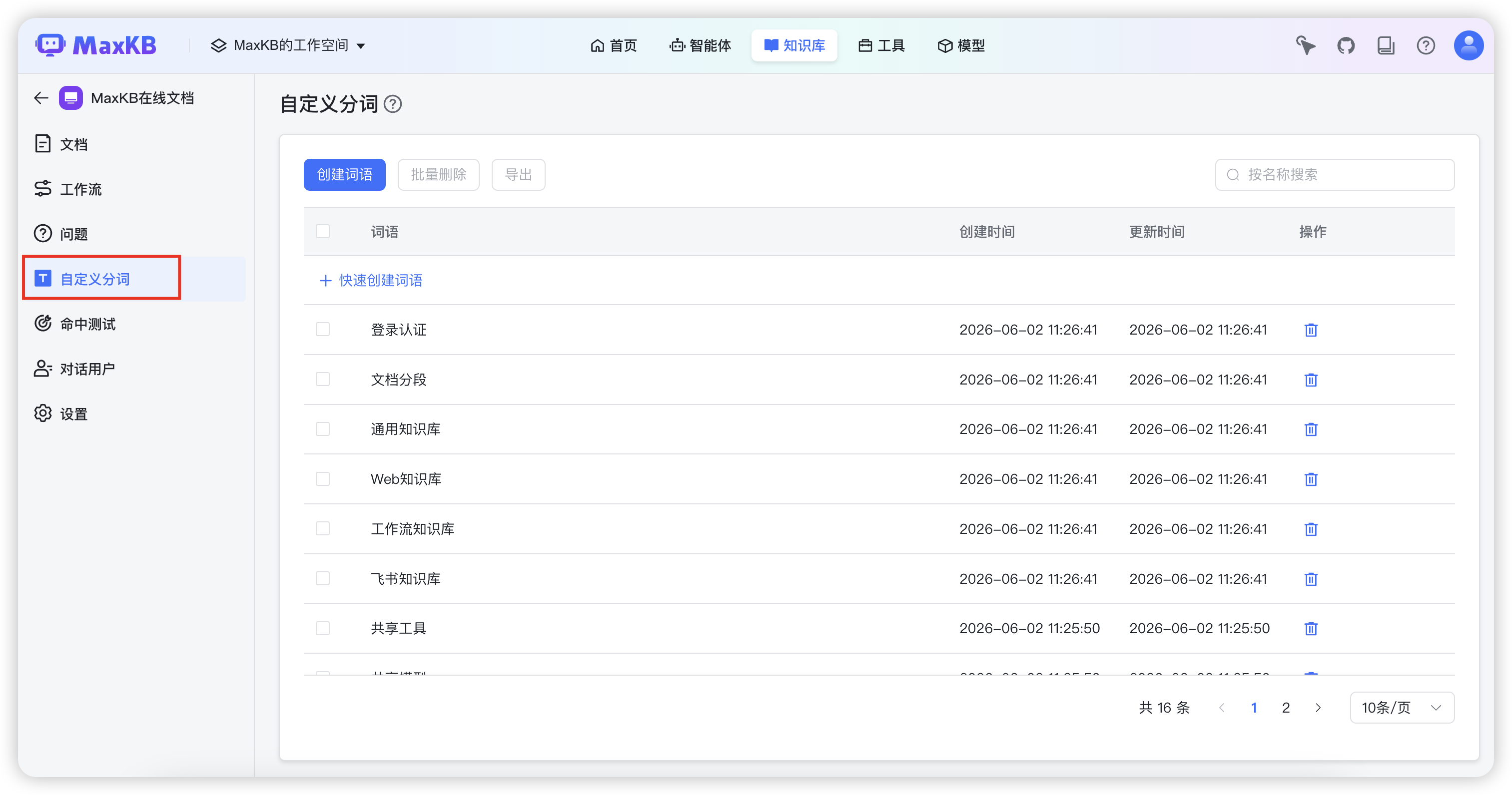Image resolution: width=1512 pixels, height=795 pixels.
Task: Click the 词语 column header
Action: point(384,232)
